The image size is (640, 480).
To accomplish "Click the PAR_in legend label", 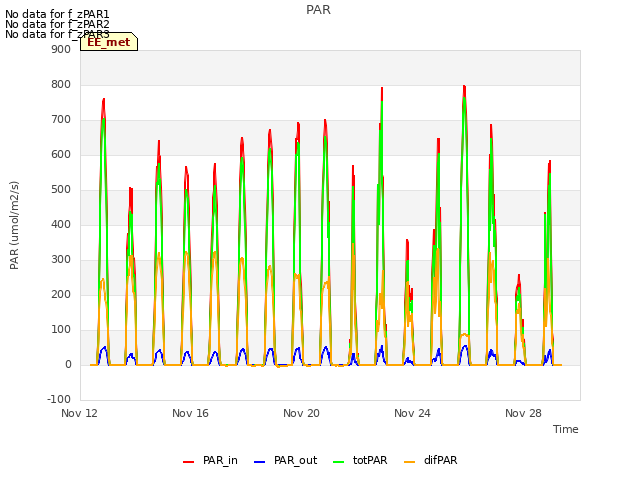I will (x=220, y=460).
